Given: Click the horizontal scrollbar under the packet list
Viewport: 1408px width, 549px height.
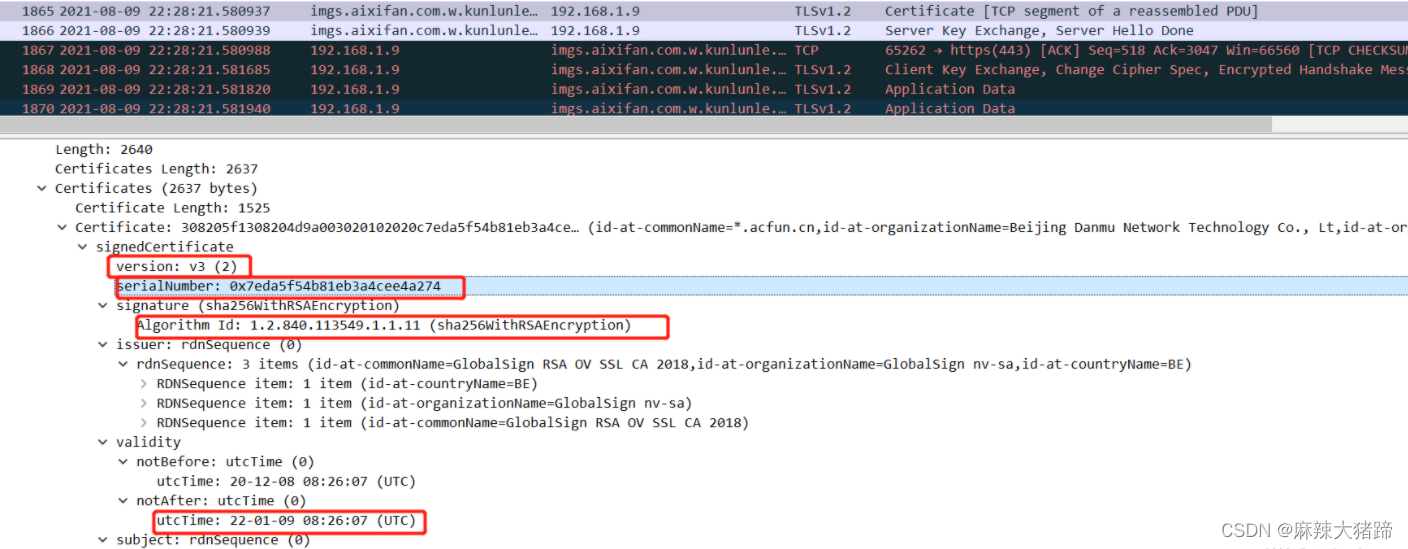Looking at the screenshot, I should pos(636,125).
